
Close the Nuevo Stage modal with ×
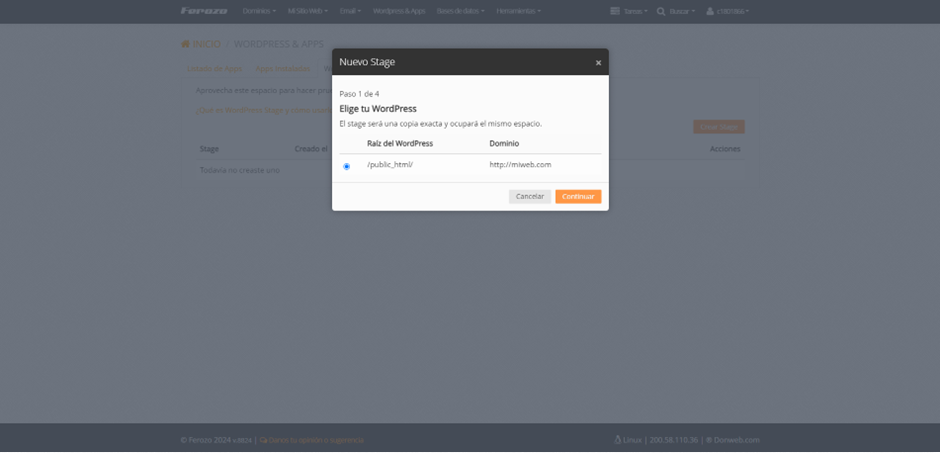pos(598,62)
